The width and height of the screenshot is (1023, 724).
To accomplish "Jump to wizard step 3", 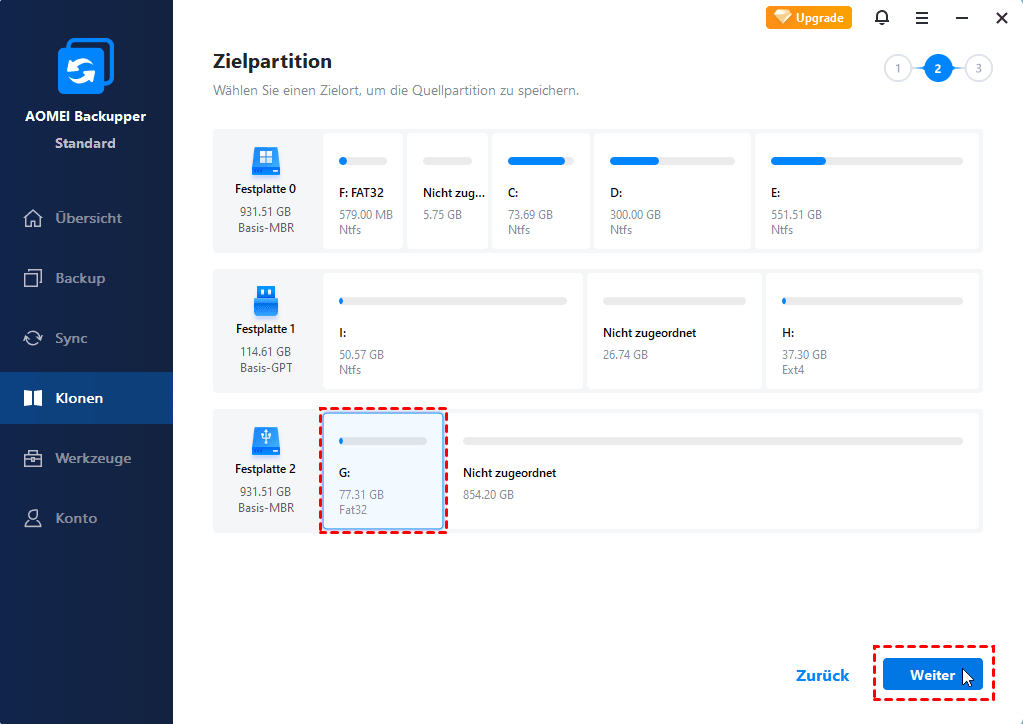I will click(978, 68).
